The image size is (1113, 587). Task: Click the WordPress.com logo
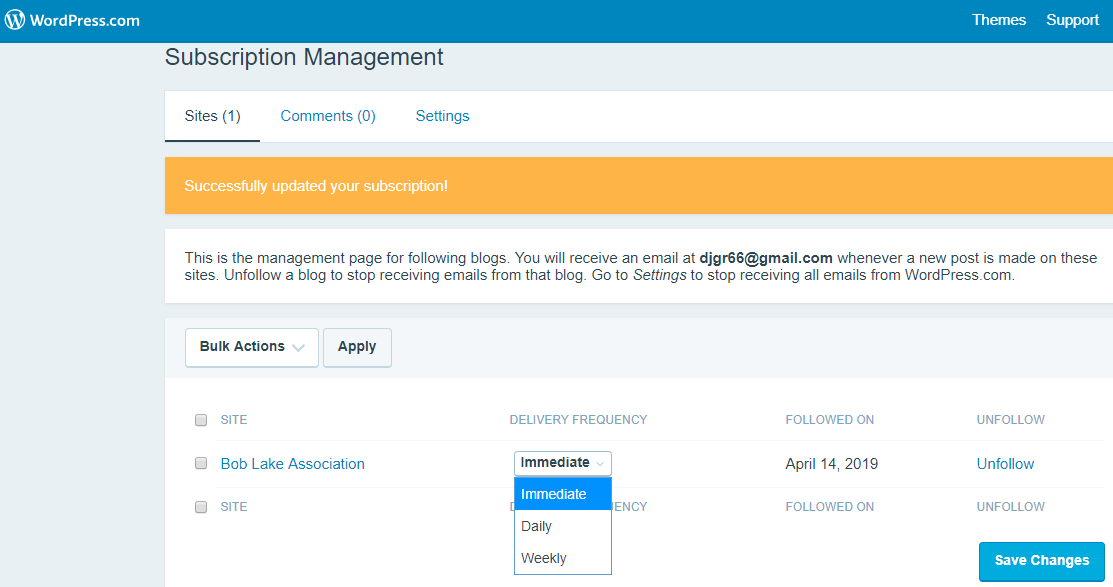[x=72, y=20]
